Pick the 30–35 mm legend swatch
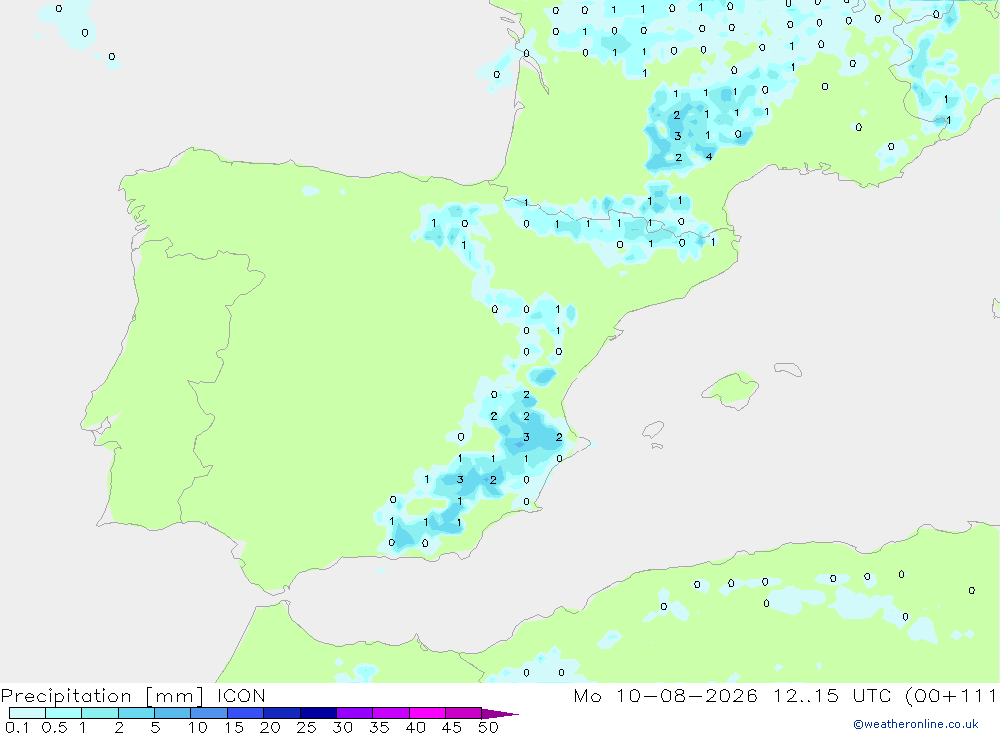Viewport: 1000px width, 733px height. click(x=355, y=713)
